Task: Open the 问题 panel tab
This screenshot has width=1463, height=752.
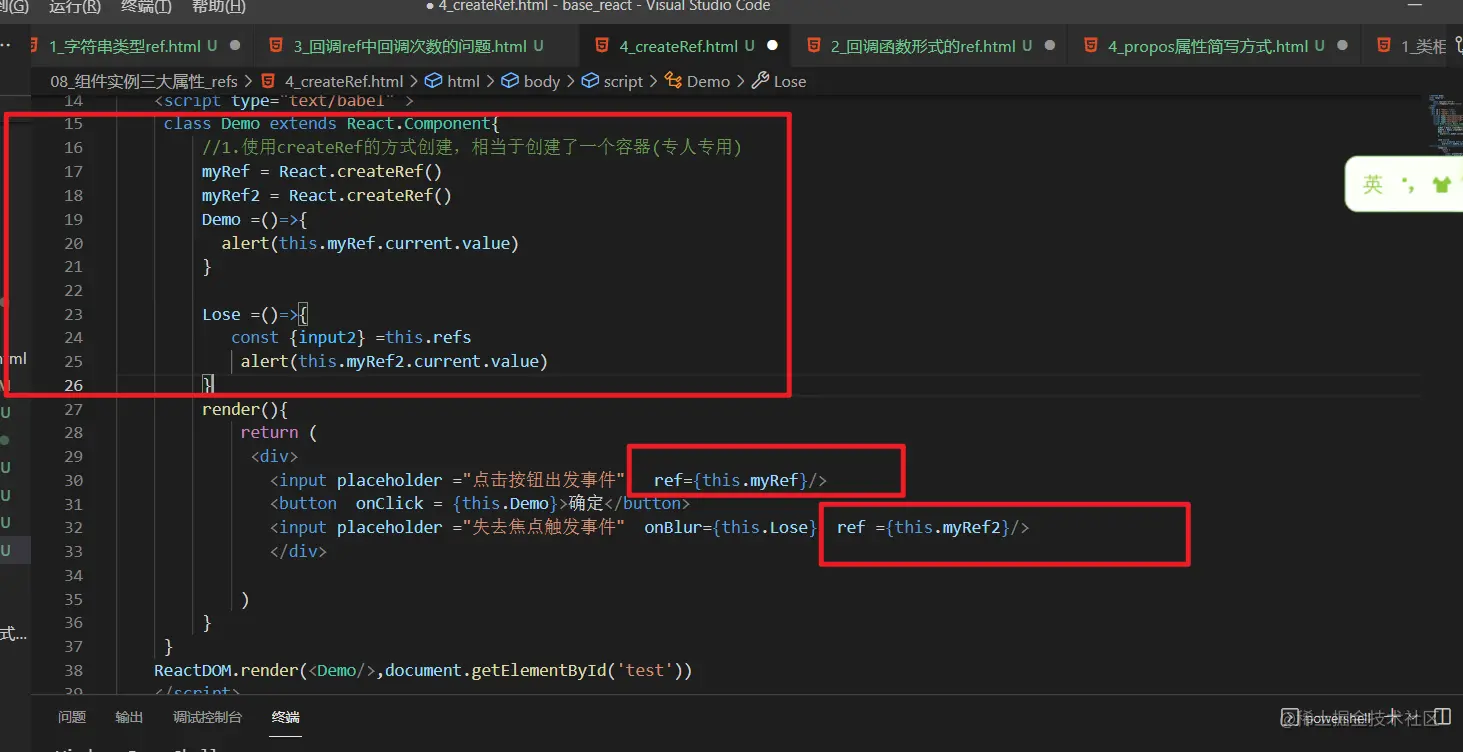Action: coord(72,717)
